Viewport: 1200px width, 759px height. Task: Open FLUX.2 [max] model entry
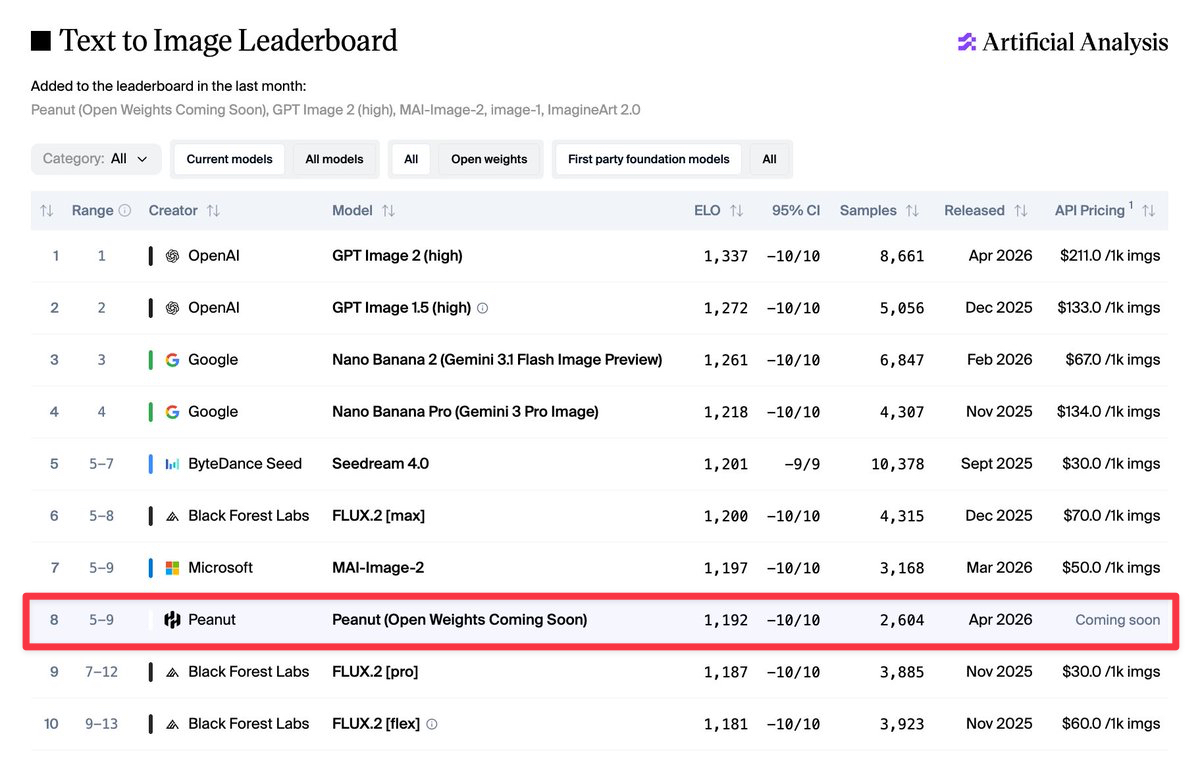[x=378, y=516]
